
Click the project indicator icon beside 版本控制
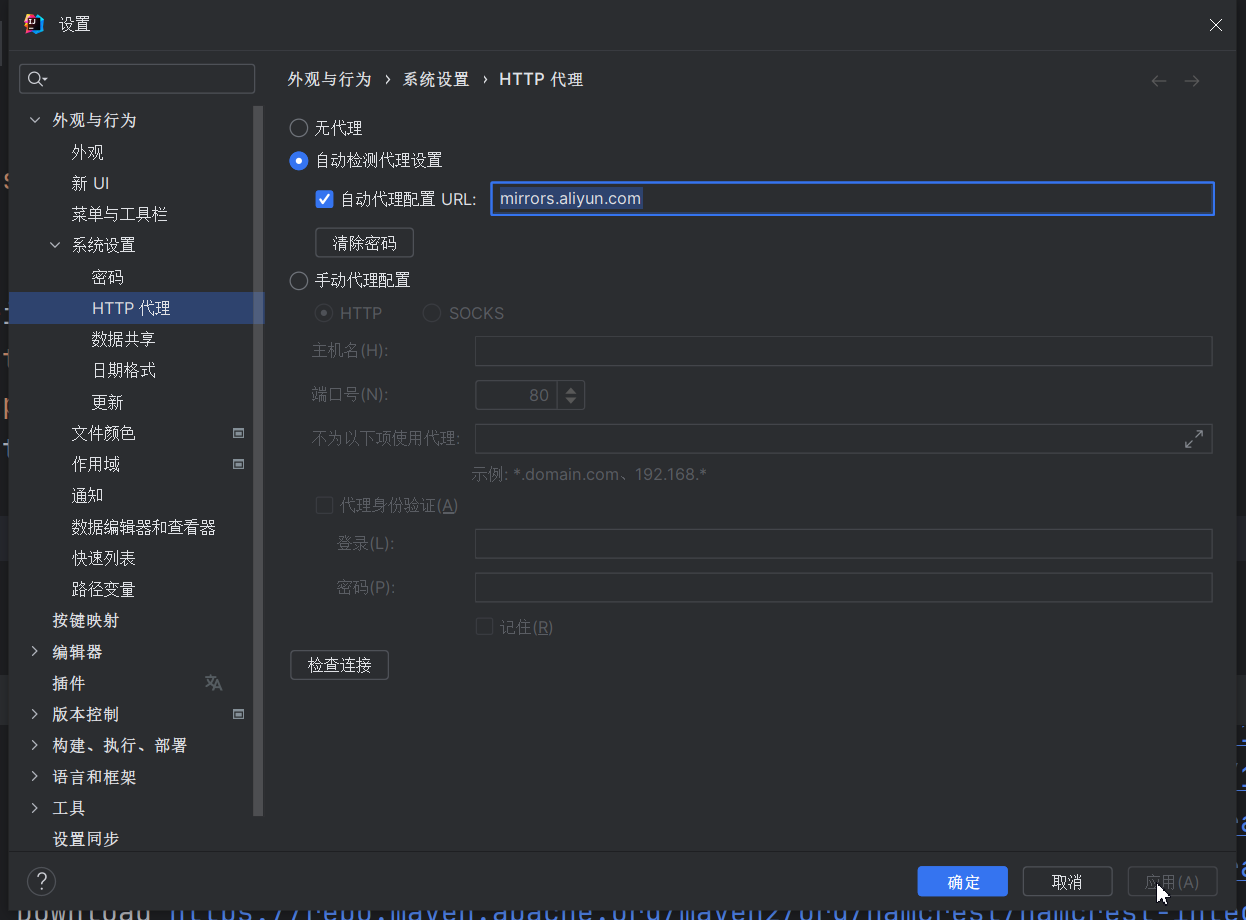[x=238, y=714]
